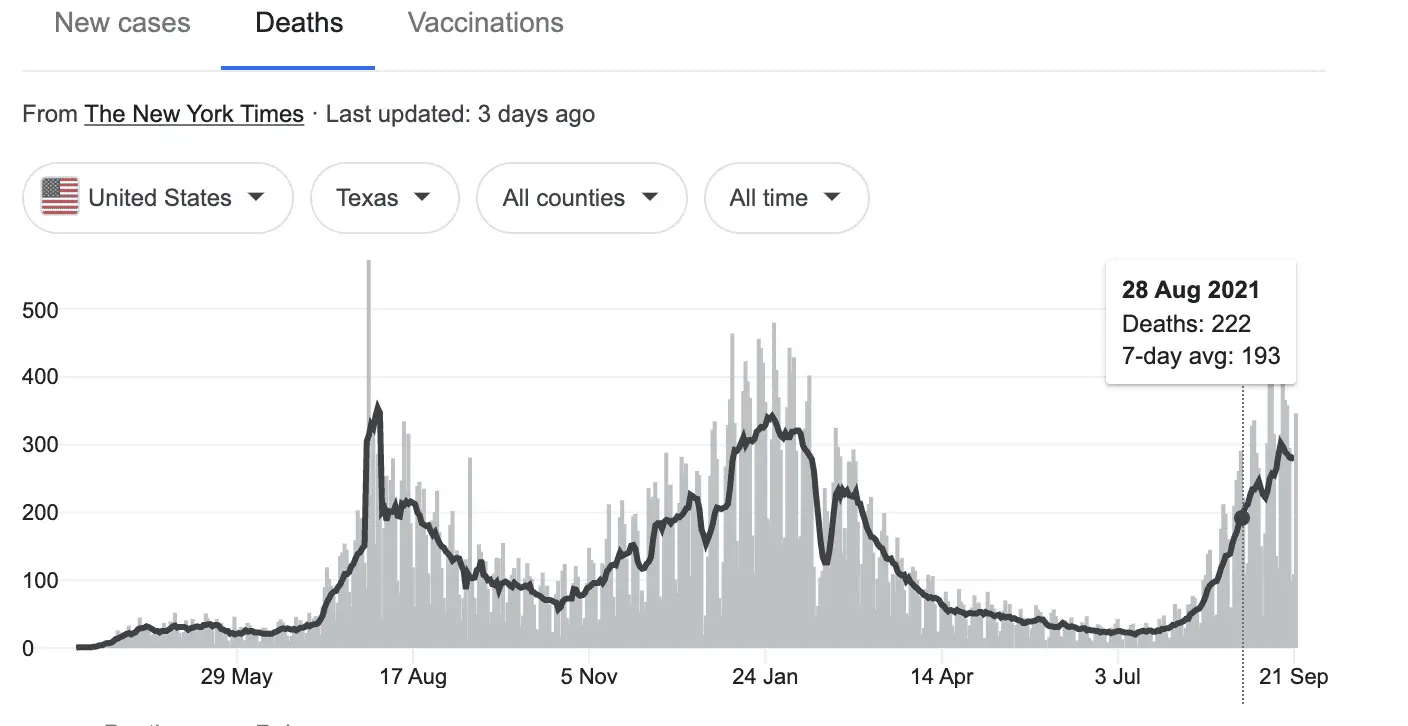The height and width of the screenshot is (726, 1408).
Task: Open the Vaccinations tab
Action: 485,24
